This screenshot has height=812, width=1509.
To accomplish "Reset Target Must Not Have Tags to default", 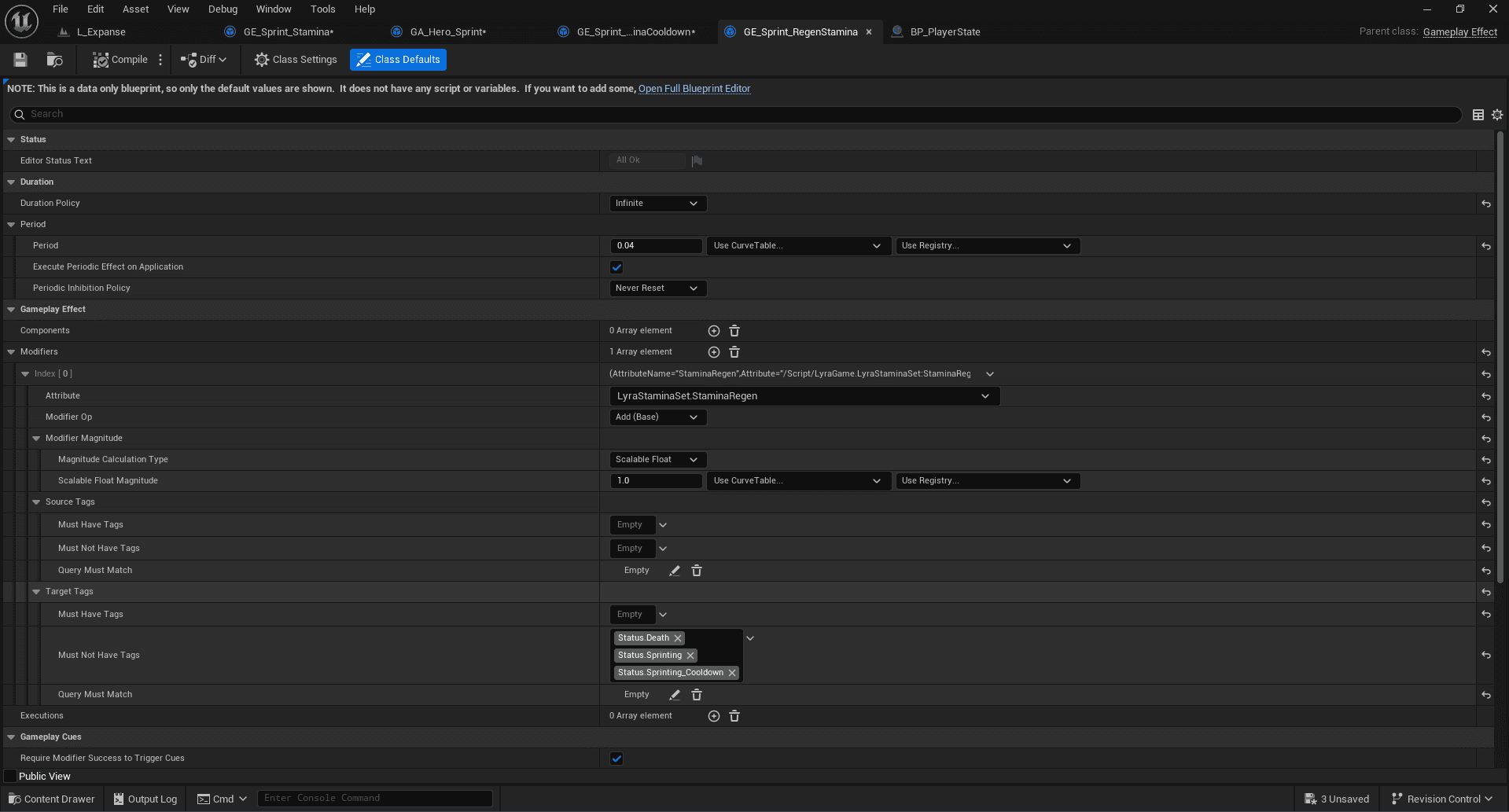I will coord(1486,655).
